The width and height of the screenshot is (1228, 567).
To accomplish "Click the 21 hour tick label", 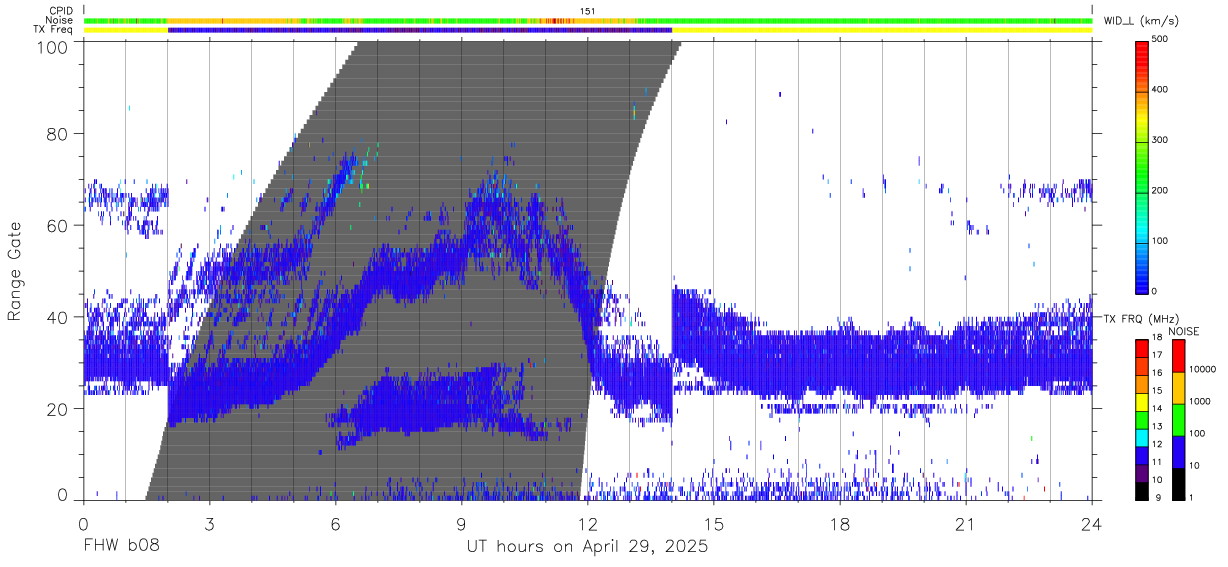I will coord(966,525).
